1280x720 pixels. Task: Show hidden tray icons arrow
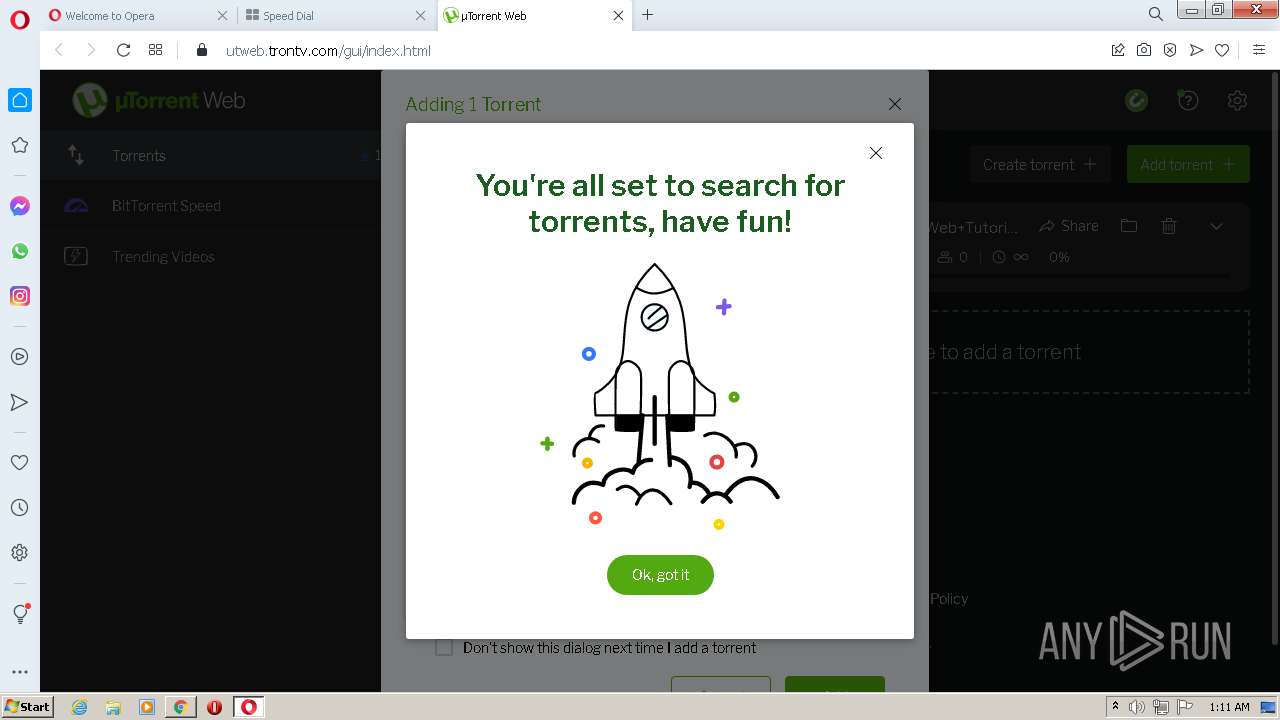1115,707
